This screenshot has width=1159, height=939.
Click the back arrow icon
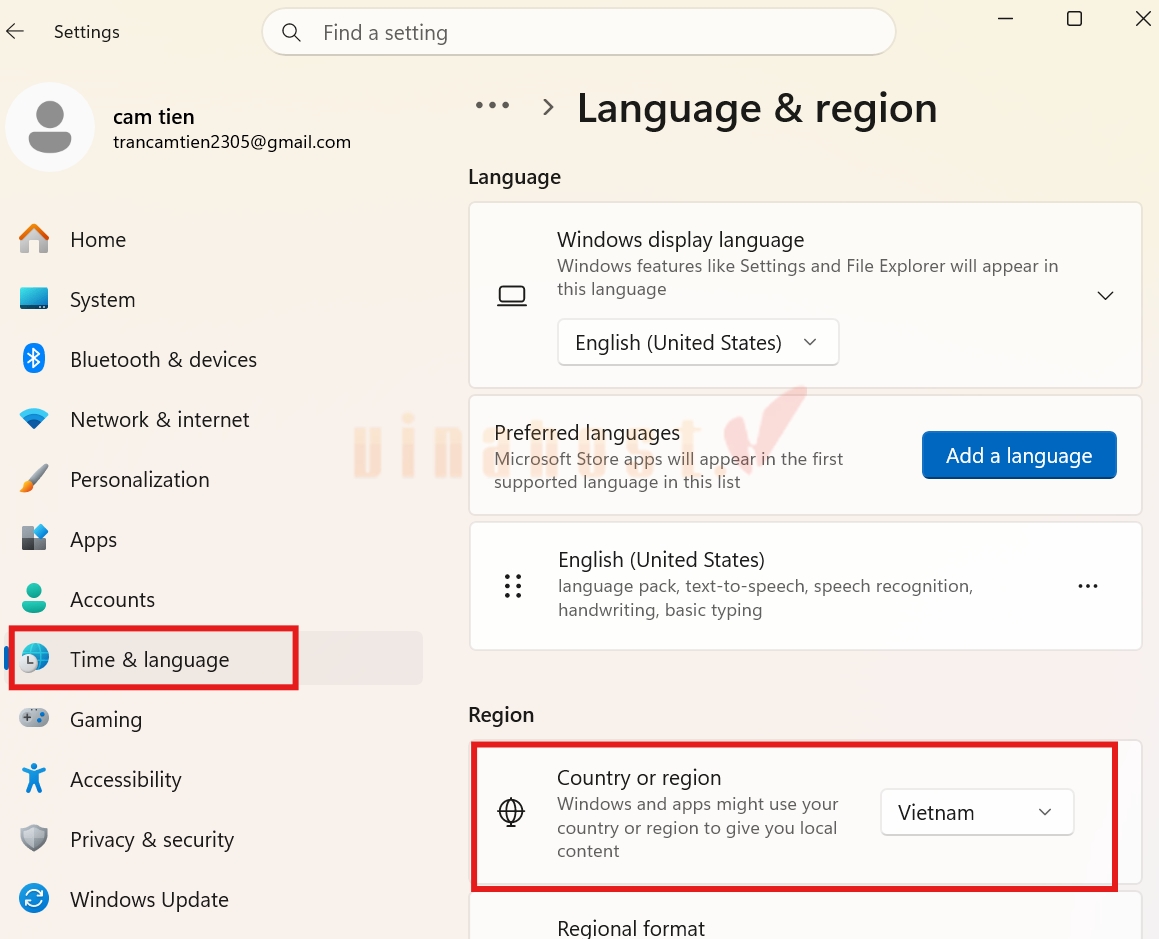click(15, 31)
